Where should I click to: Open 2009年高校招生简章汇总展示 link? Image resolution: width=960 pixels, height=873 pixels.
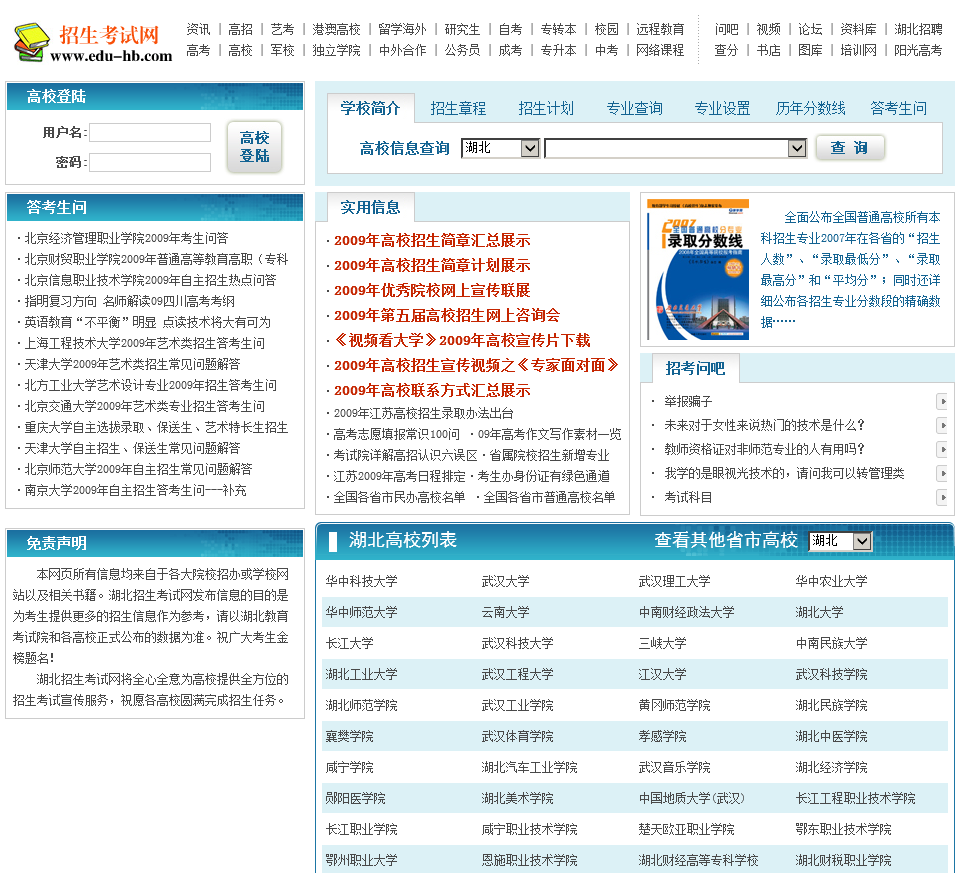coord(432,241)
